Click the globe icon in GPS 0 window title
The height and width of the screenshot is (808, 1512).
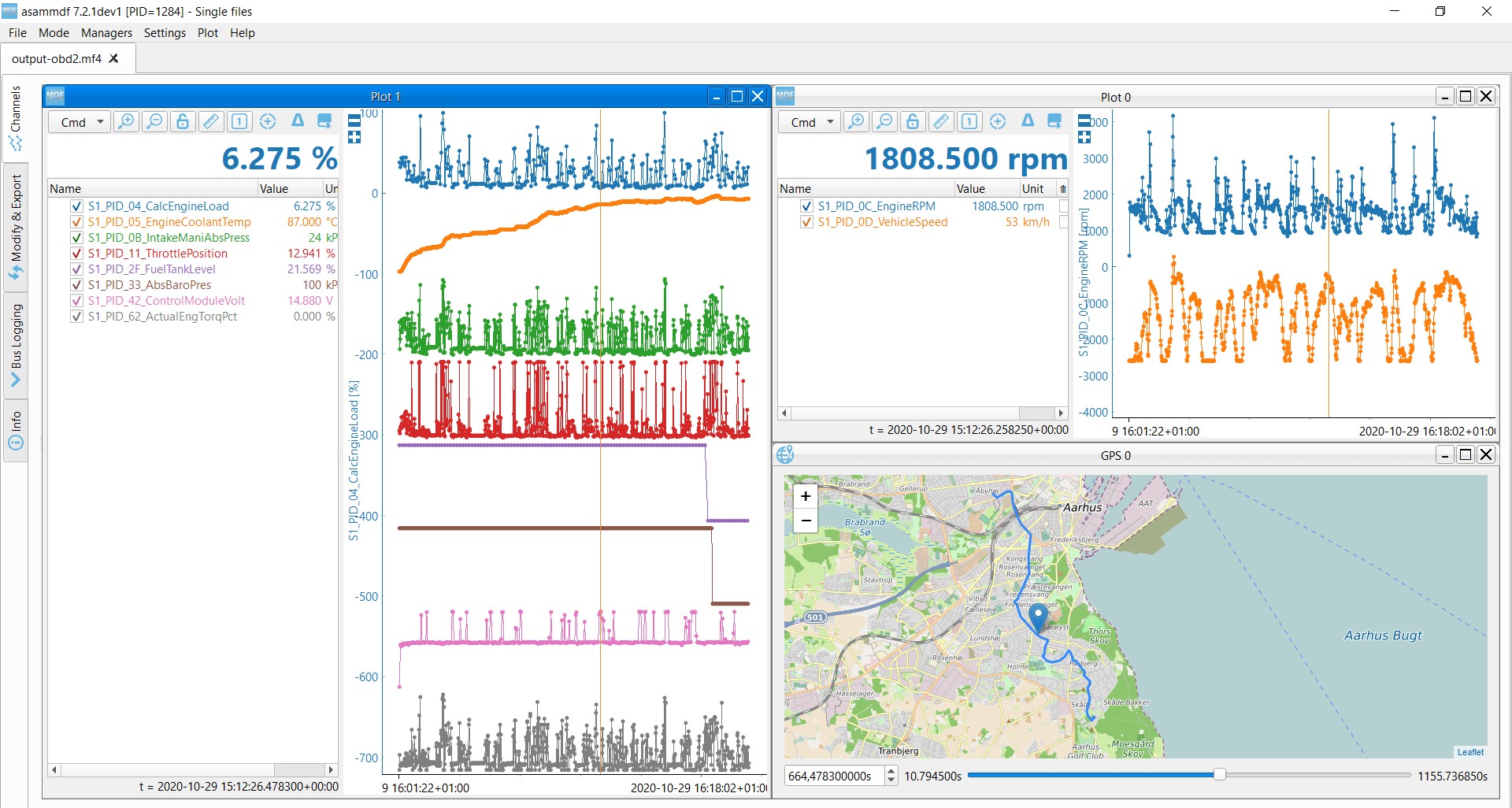785,454
